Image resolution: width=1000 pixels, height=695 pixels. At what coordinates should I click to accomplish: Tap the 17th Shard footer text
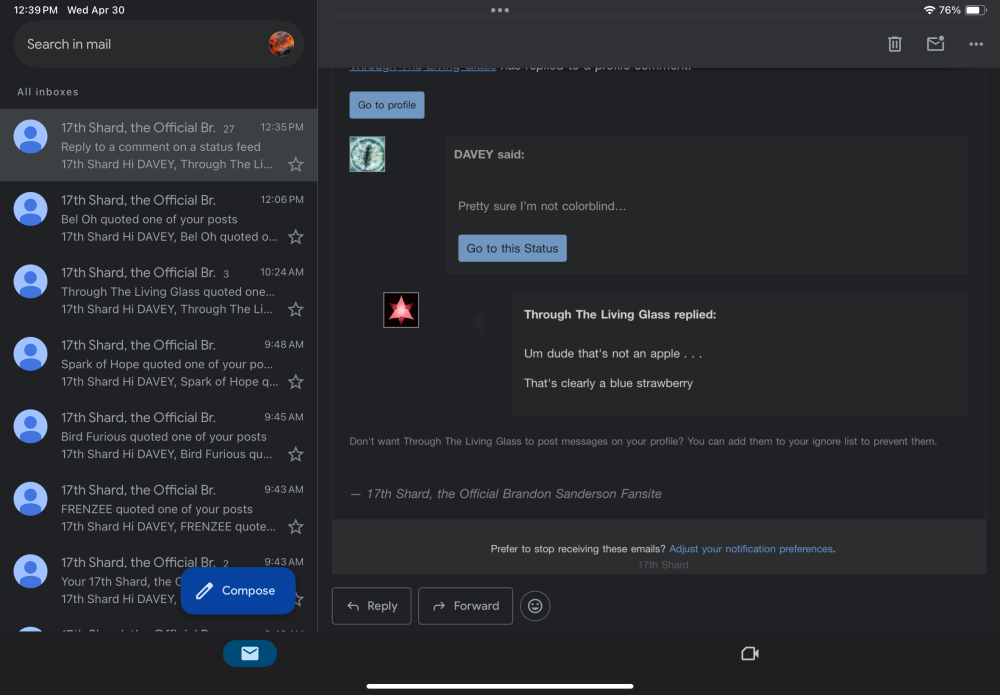tap(663, 565)
